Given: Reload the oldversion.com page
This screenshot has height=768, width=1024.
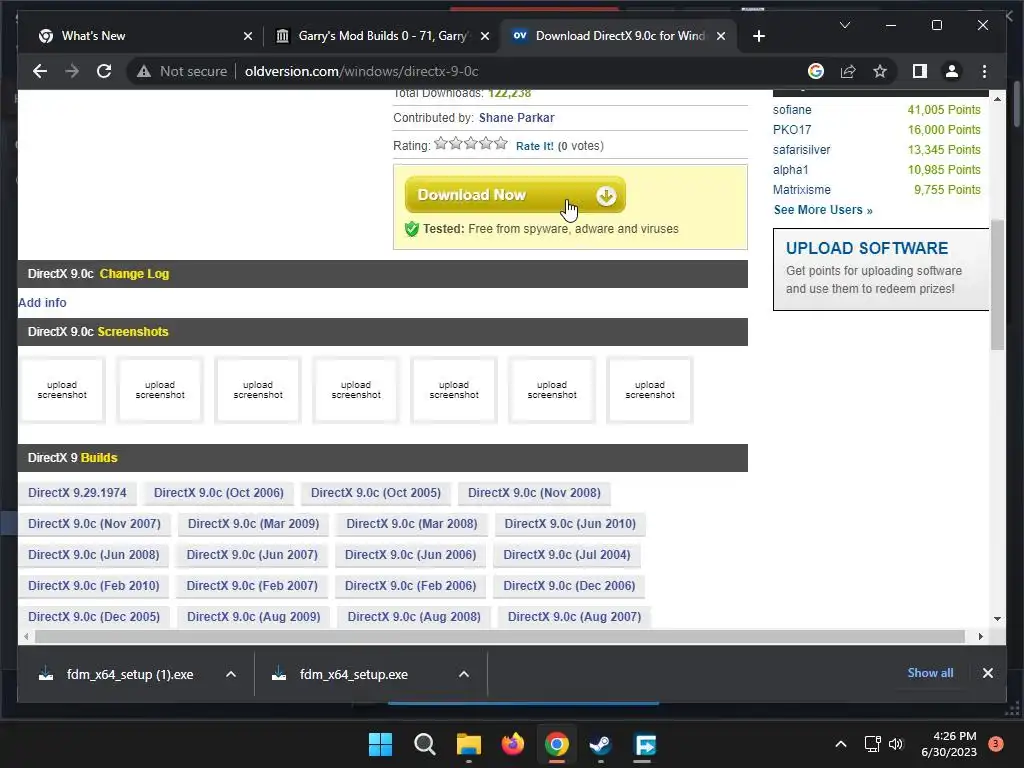Looking at the screenshot, I should coord(104,71).
